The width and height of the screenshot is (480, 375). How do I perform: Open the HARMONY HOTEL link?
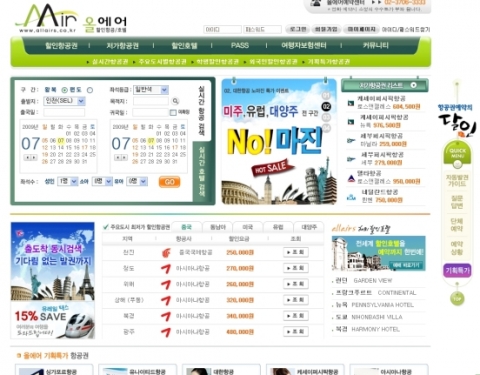pyautogui.click(x=375, y=329)
